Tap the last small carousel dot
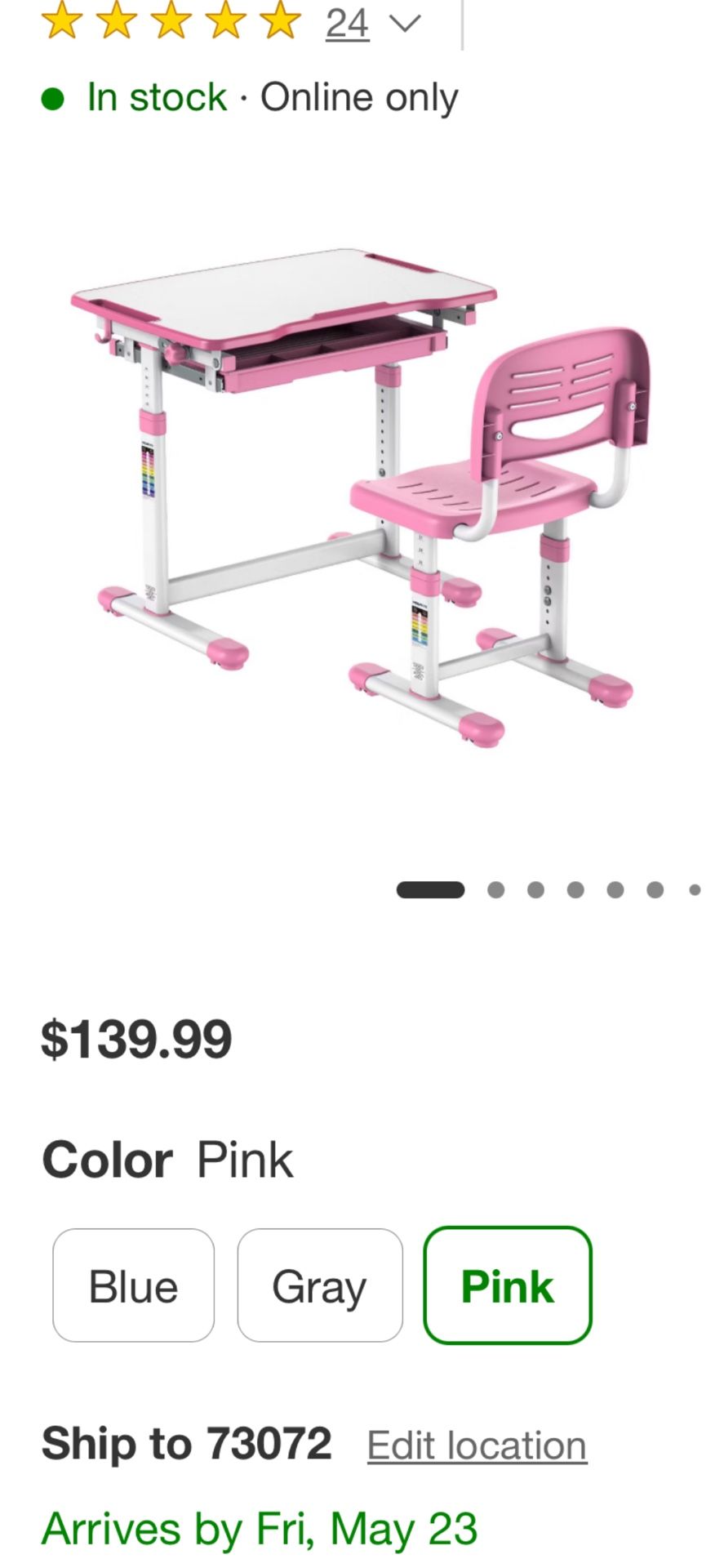The width and height of the screenshot is (724, 1568). tap(695, 890)
